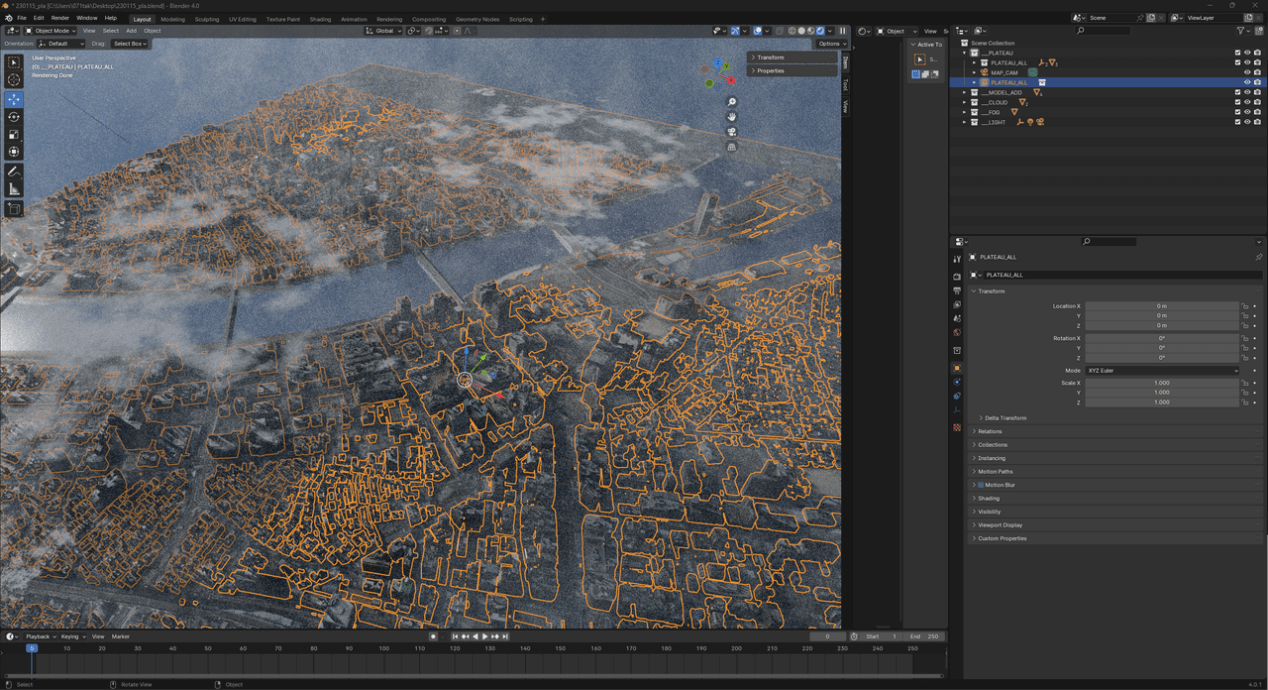Click the Blender logo menu icon
Viewport: 1268px width, 690px height.
click(x=8, y=18)
